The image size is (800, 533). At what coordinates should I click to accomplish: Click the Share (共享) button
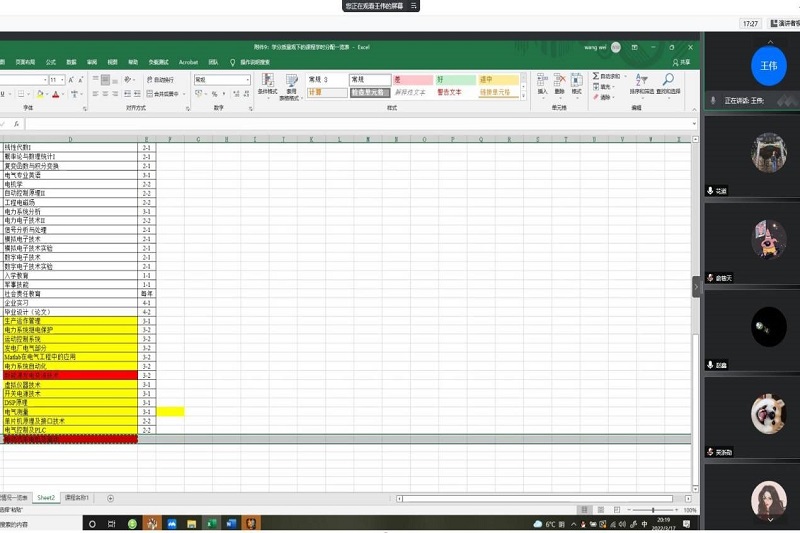point(681,61)
